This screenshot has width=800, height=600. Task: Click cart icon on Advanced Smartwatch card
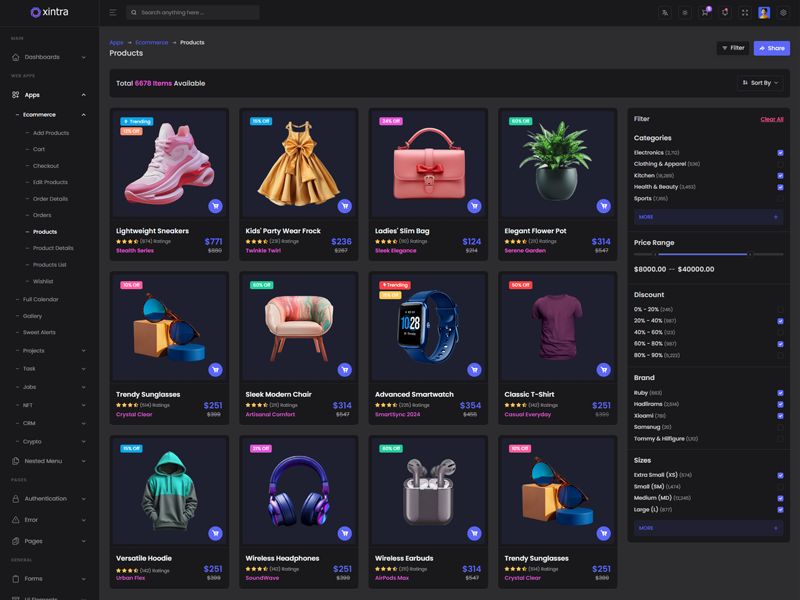[474, 370]
